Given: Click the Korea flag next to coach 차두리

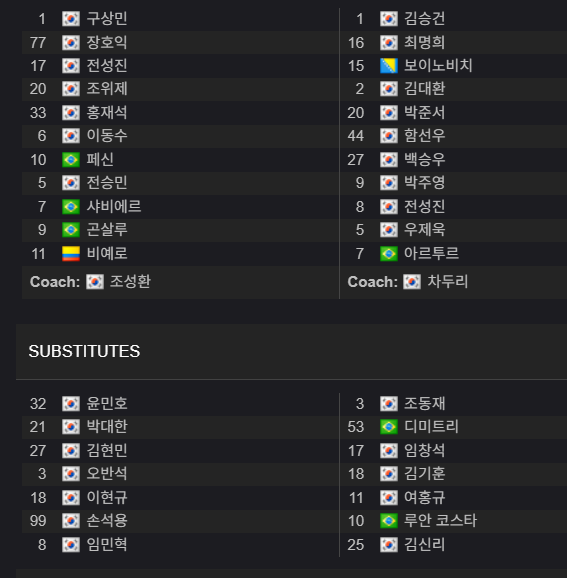Looking at the screenshot, I should click(412, 282).
